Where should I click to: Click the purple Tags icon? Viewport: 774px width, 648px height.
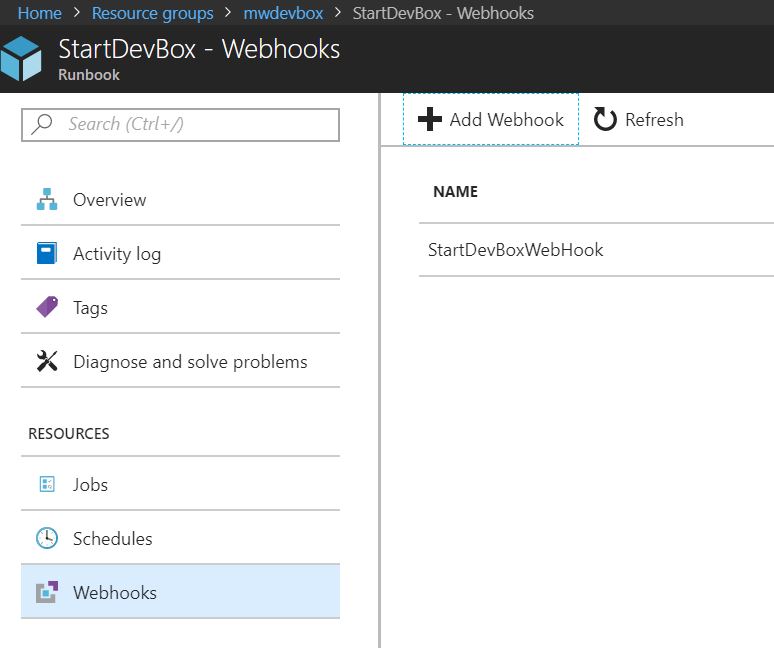(x=47, y=307)
